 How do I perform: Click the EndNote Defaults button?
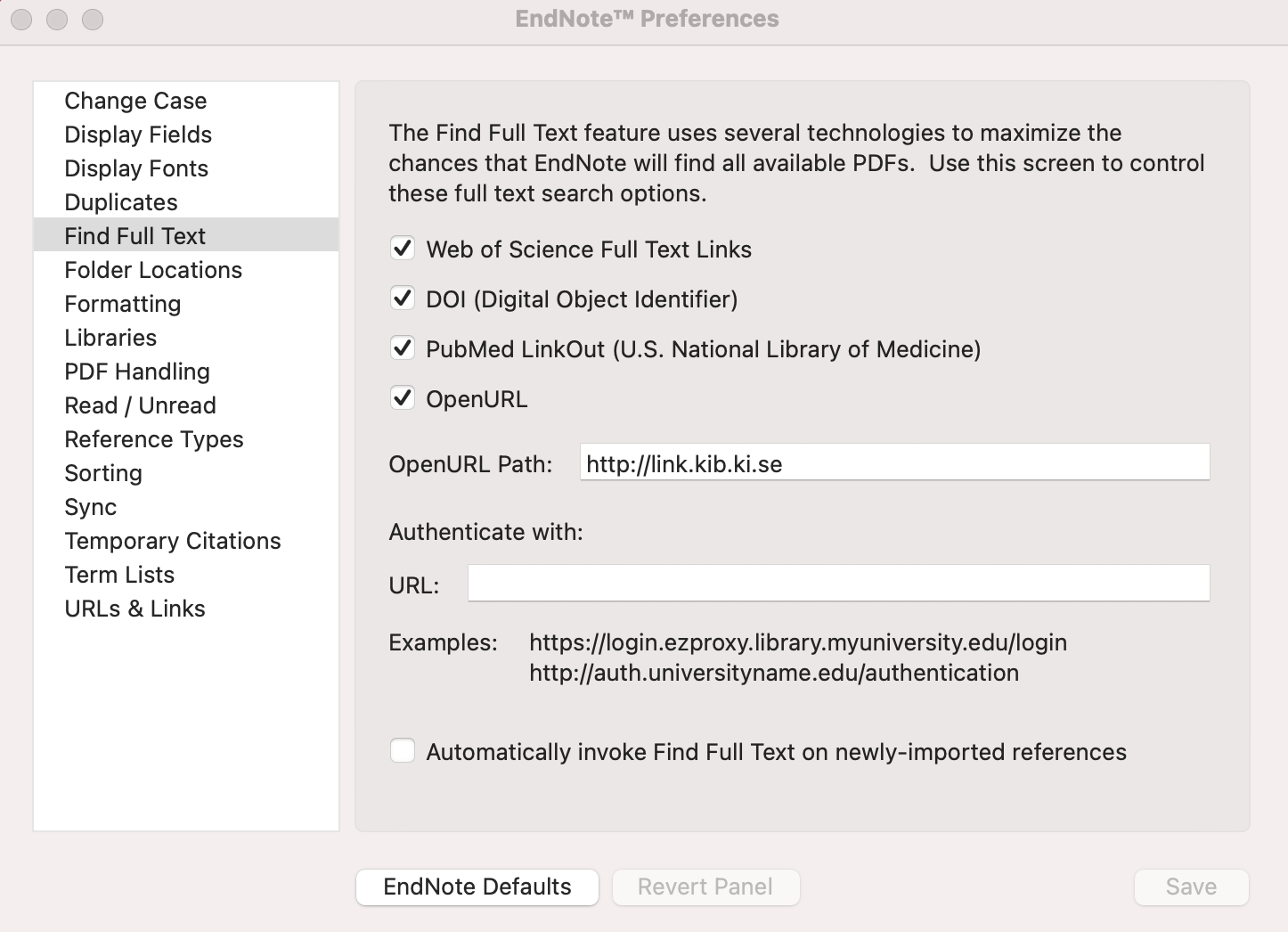pyautogui.click(x=477, y=887)
